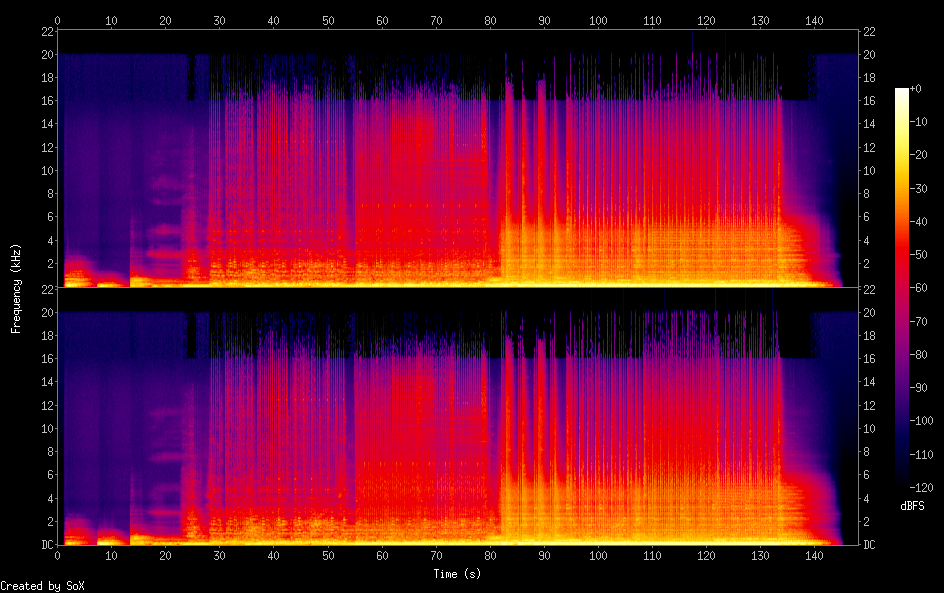This screenshot has width=944, height=593.
Task: Click the 16 kHz label on the upper-left frequency axis
Action: (x=46, y=100)
